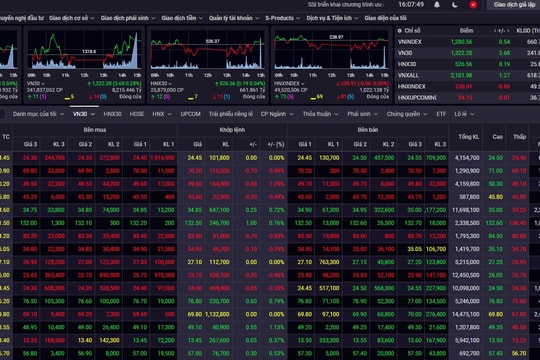Open the VN30 intraday chart
This screenshot has height=360, width=540.
pyautogui.click(x=84, y=50)
